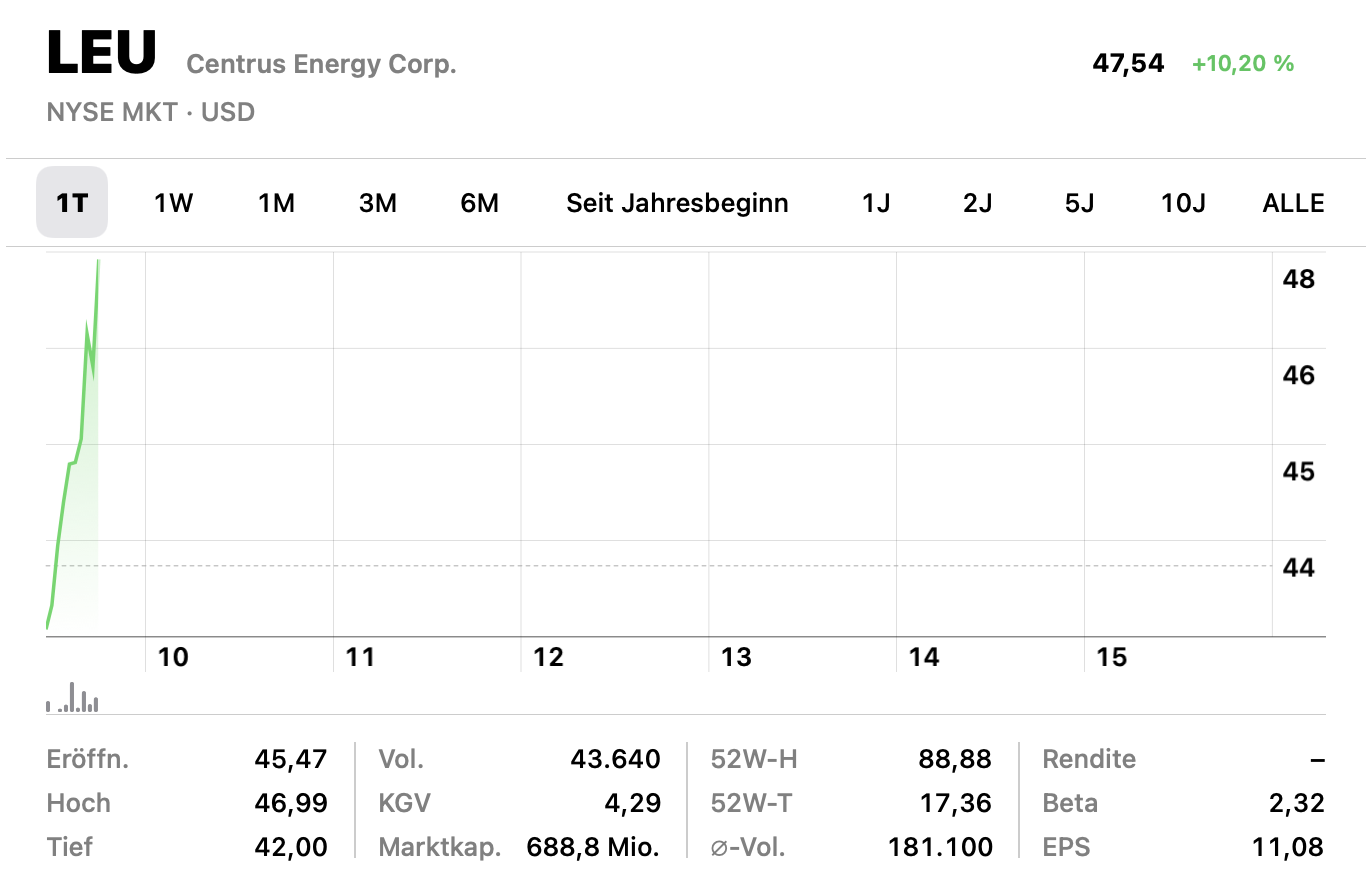Screen dimensions: 1370x886
Task: Click the green price line peak
Action: [98, 261]
